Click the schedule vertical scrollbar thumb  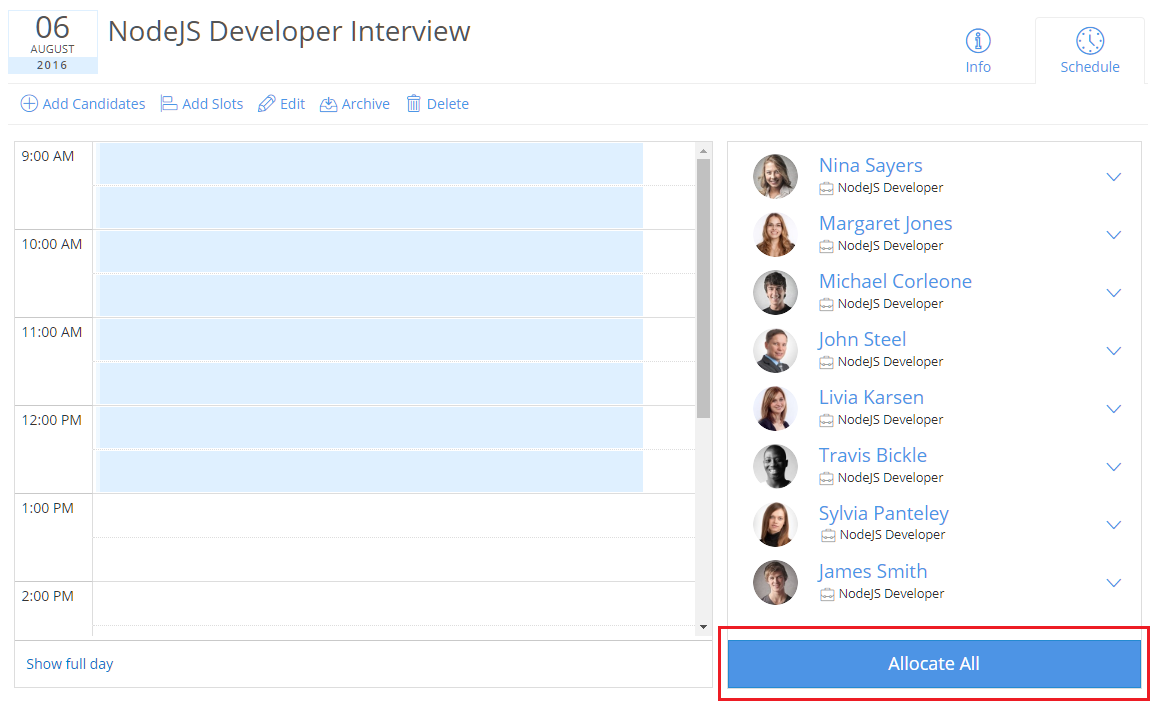click(703, 288)
